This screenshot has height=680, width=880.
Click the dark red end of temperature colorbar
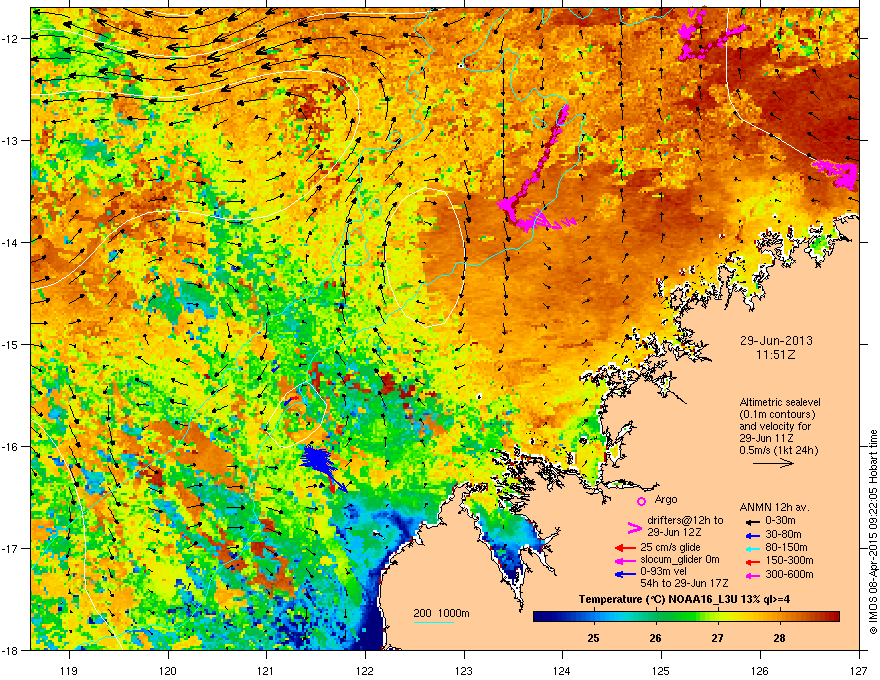[835, 617]
